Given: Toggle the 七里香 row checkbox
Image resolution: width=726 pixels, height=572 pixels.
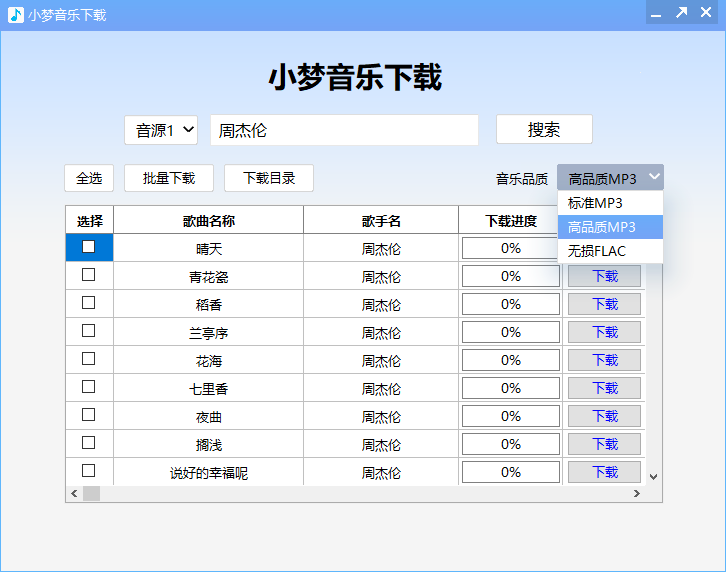Looking at the screenshot, I should pos(89,387).
